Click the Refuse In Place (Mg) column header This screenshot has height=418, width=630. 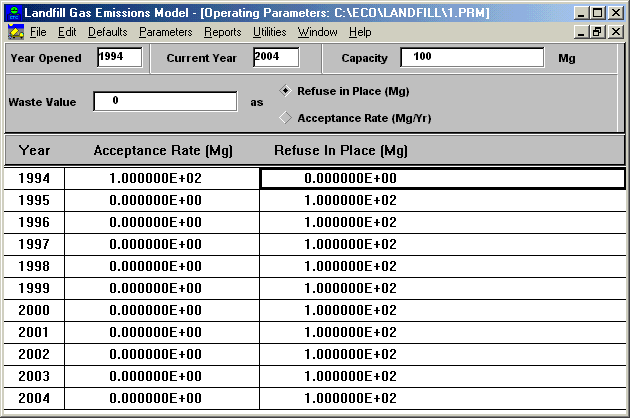pyautogui.click(x=341, y=150)
